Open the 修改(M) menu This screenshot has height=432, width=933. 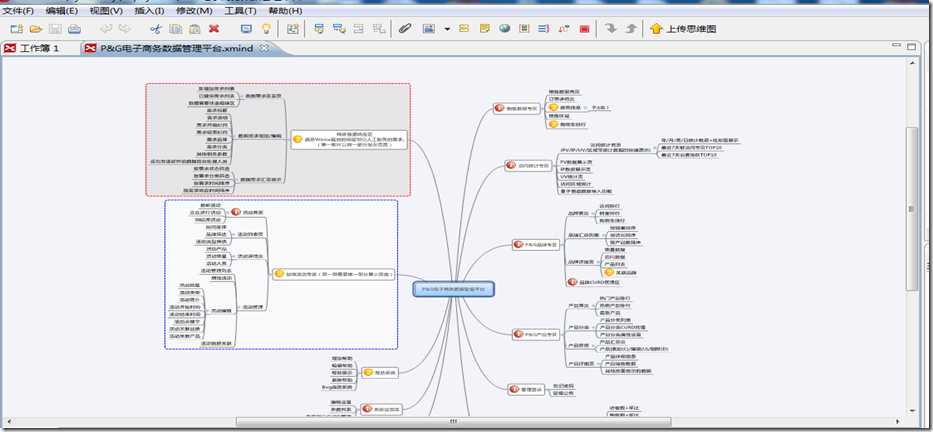195,11
